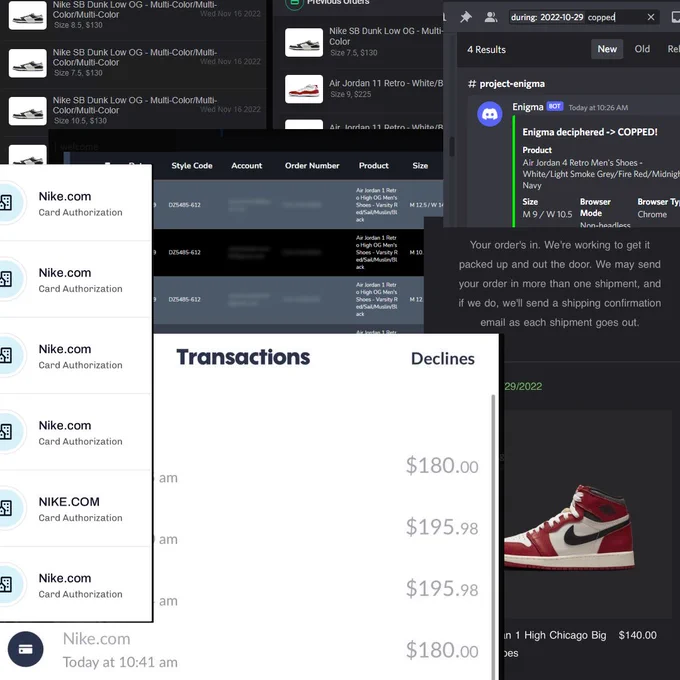Screen dimensions: 680x680
Task: Clear the Discord search with the X icon
Action: 651,17
